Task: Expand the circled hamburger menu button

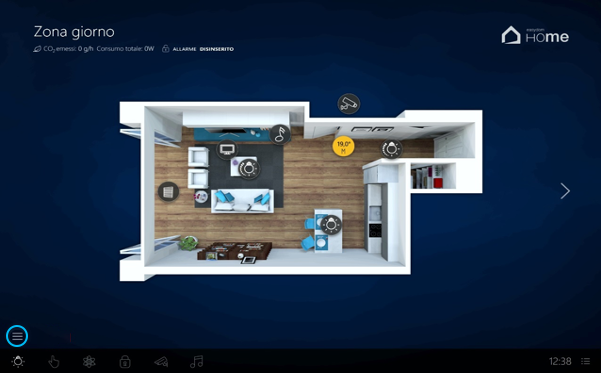Action: pyautogui.click(x=17, y=336)
